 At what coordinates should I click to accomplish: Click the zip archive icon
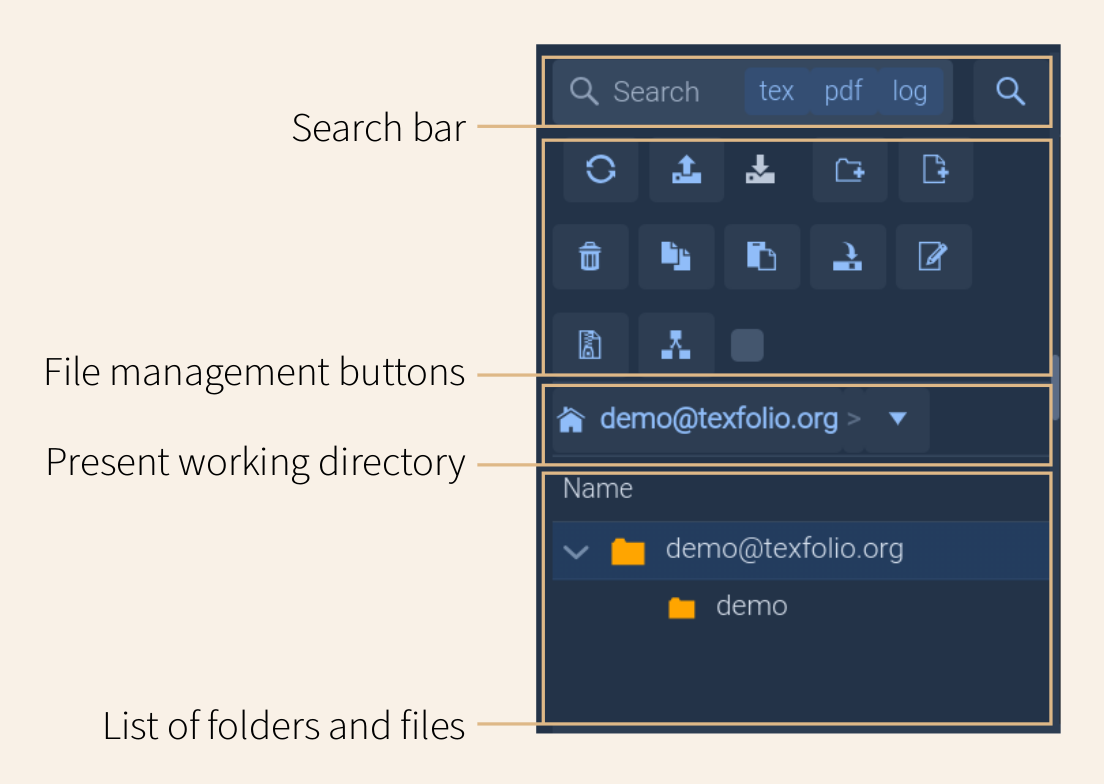[590, 344]
